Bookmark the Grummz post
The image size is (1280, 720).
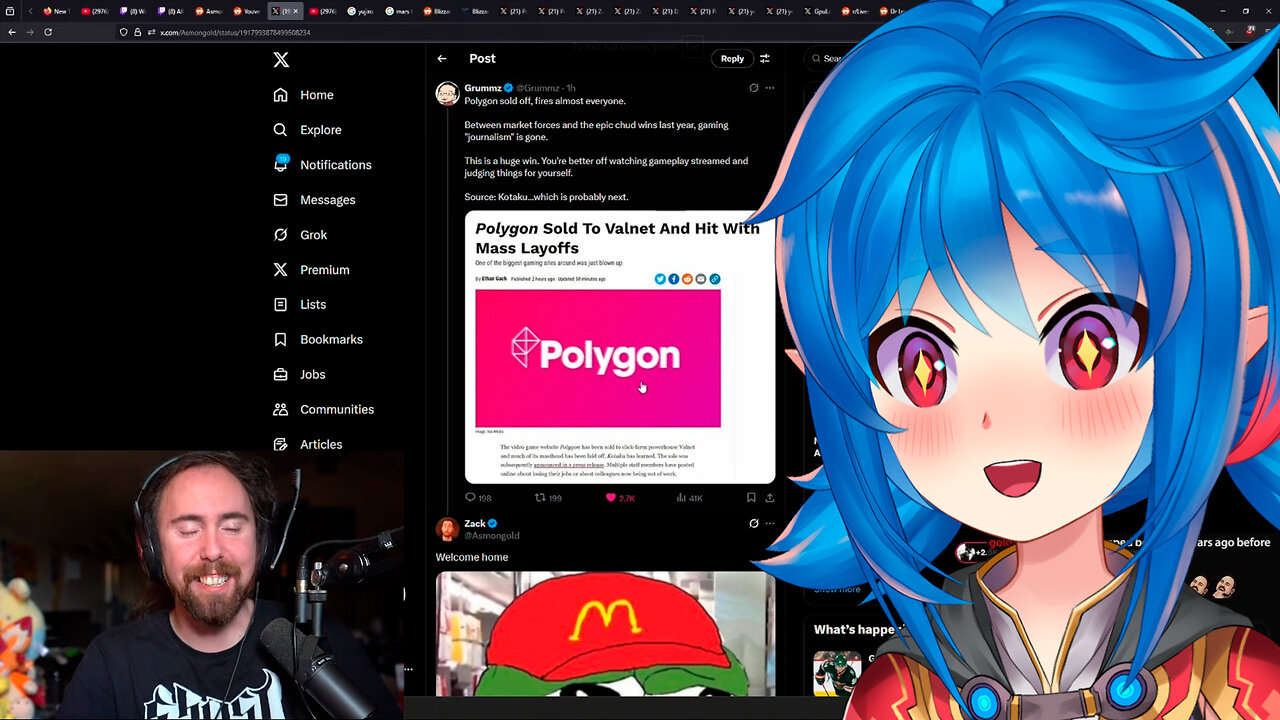point(751,497)
